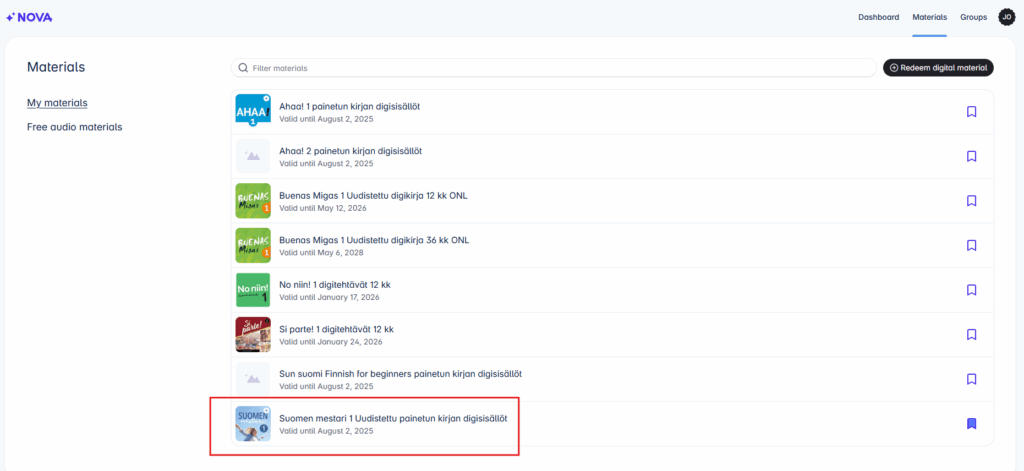The width and height of the screenshot is (1024, 471).
Task: Click the search magnifier icon in filter bar
Action: pos(244,68)
